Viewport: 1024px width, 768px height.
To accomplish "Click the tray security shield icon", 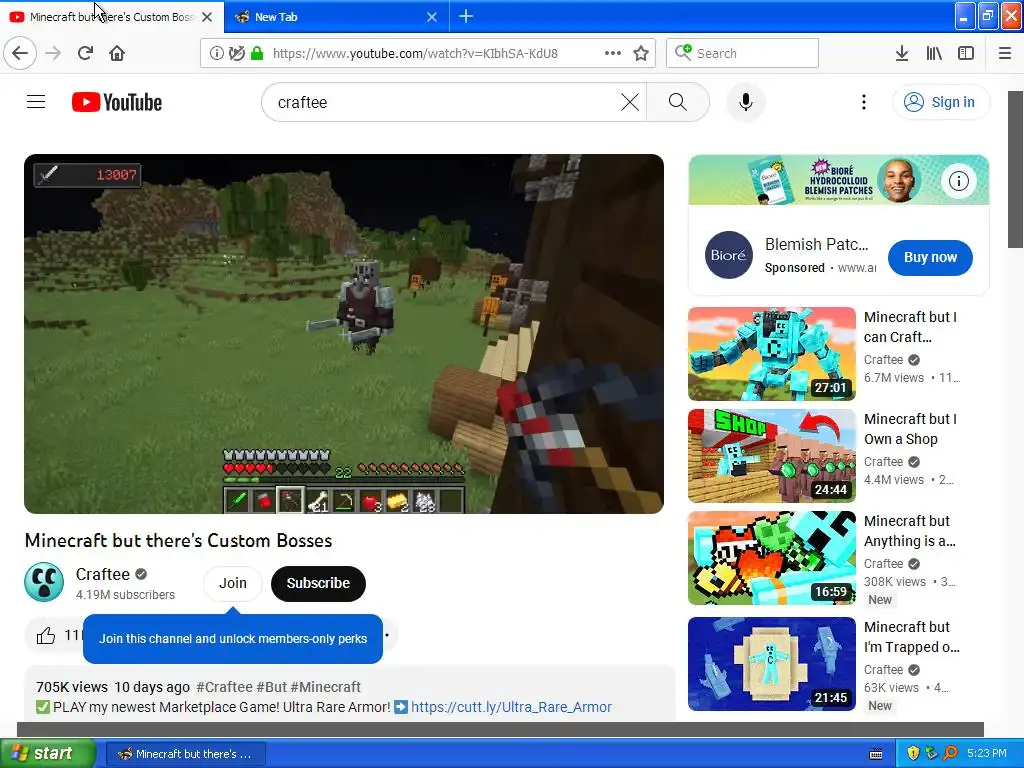I will (x=913, y=753).
